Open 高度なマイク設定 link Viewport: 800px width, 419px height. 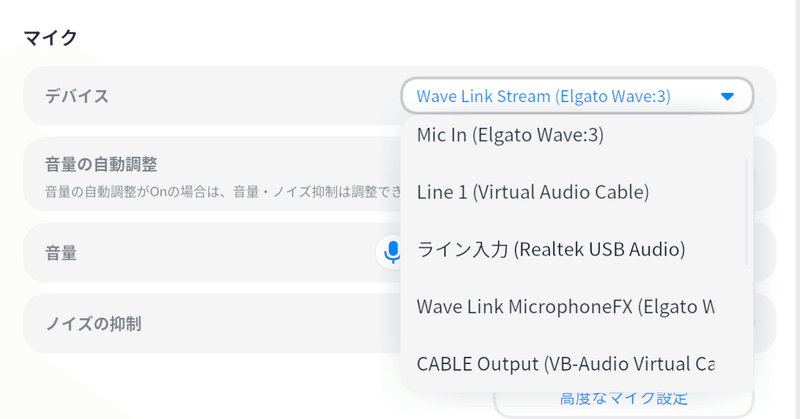(623, 400)
